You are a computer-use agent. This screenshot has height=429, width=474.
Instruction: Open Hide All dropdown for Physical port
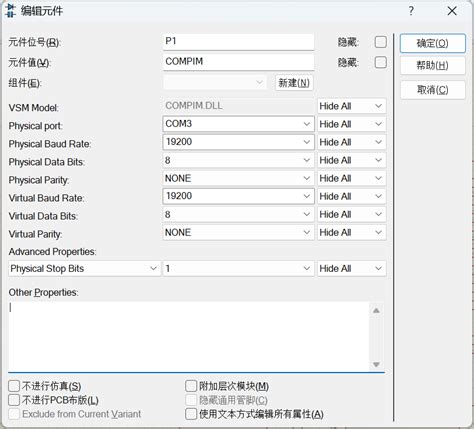352,124
